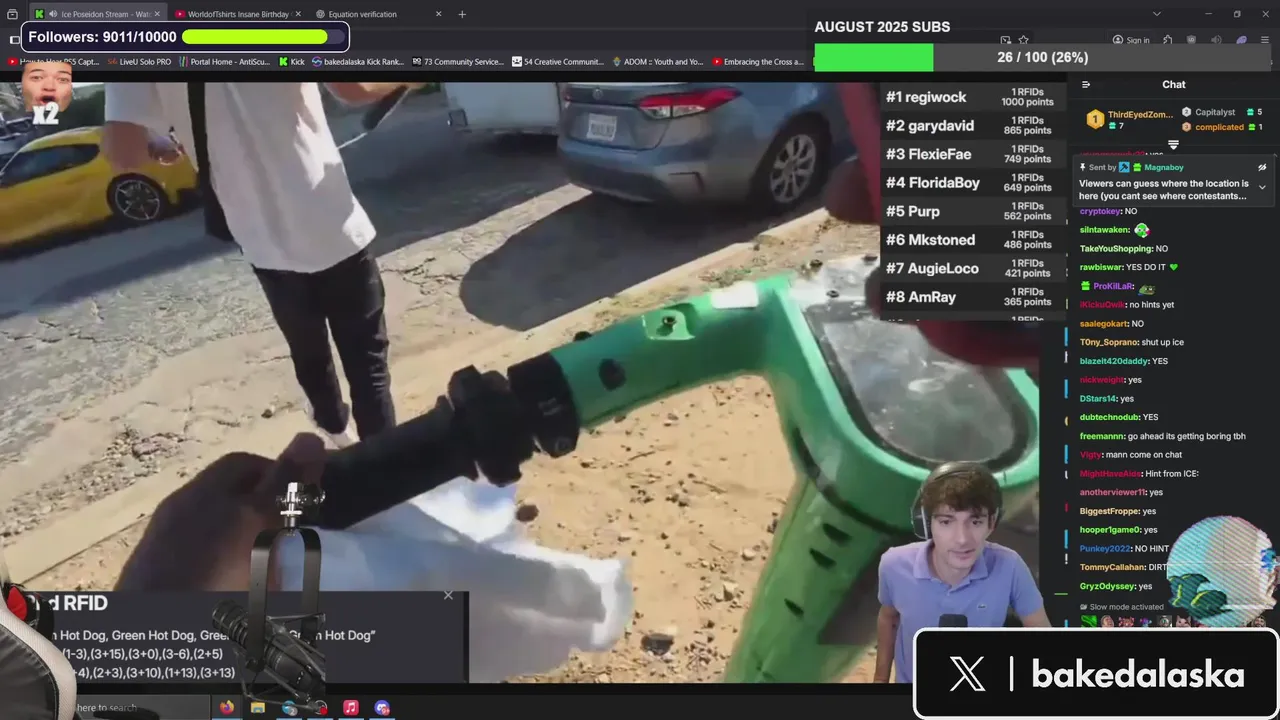The height and width of the screenshot is (720, 1280).
Task: Click username nickweight in chat
Action: (x=1101, y=380)
